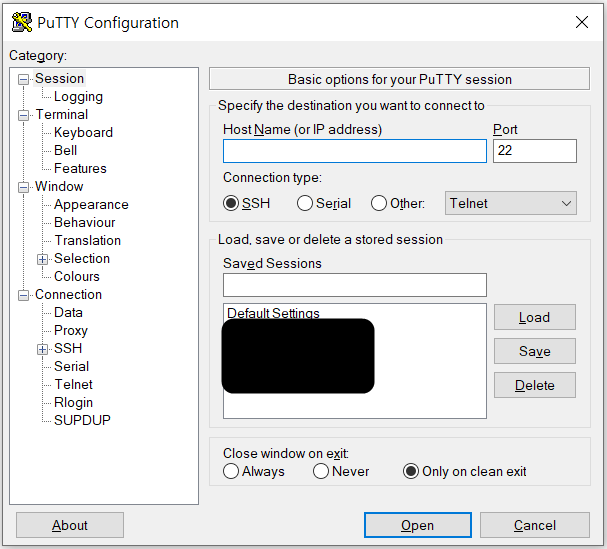
Task: Click the Save session button
Action: (535, 351)
